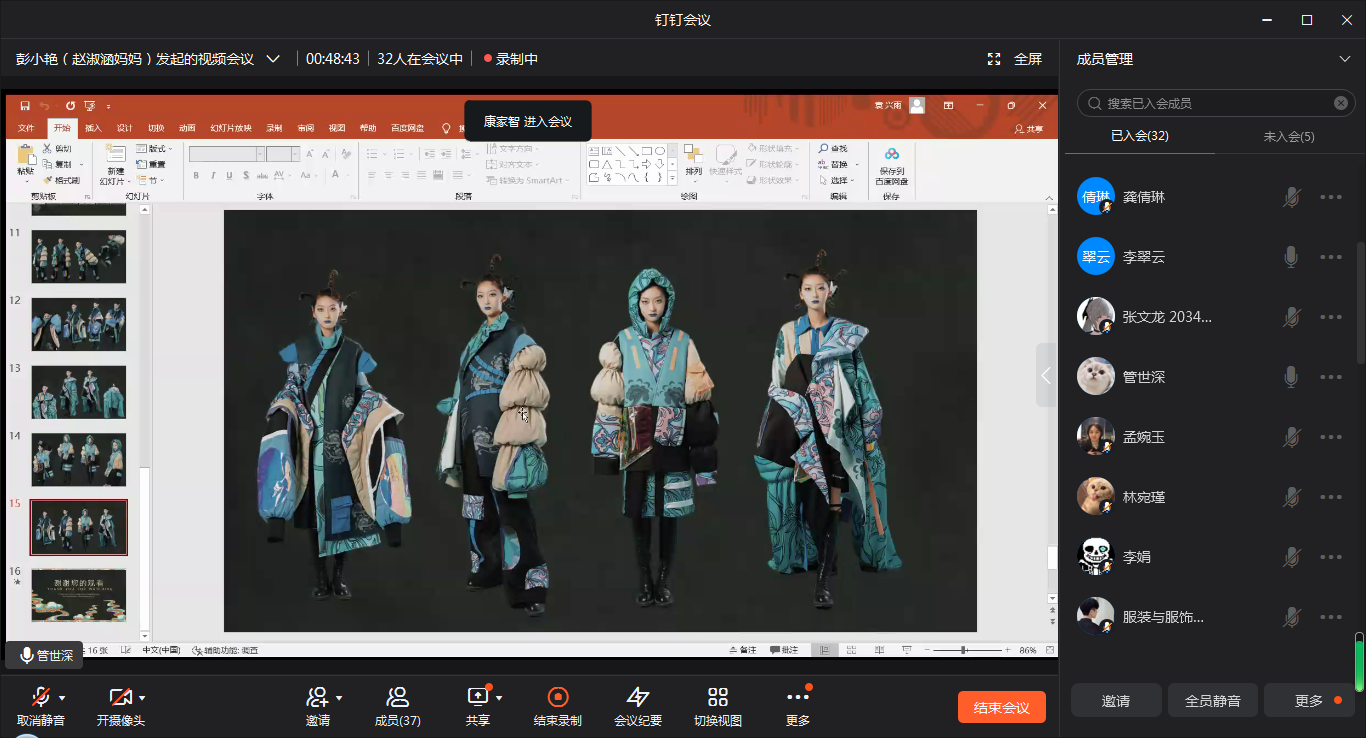Click the 搜索已入会成员 search field
Screen dimensions: 1366x738
(x=1210, y=103)
